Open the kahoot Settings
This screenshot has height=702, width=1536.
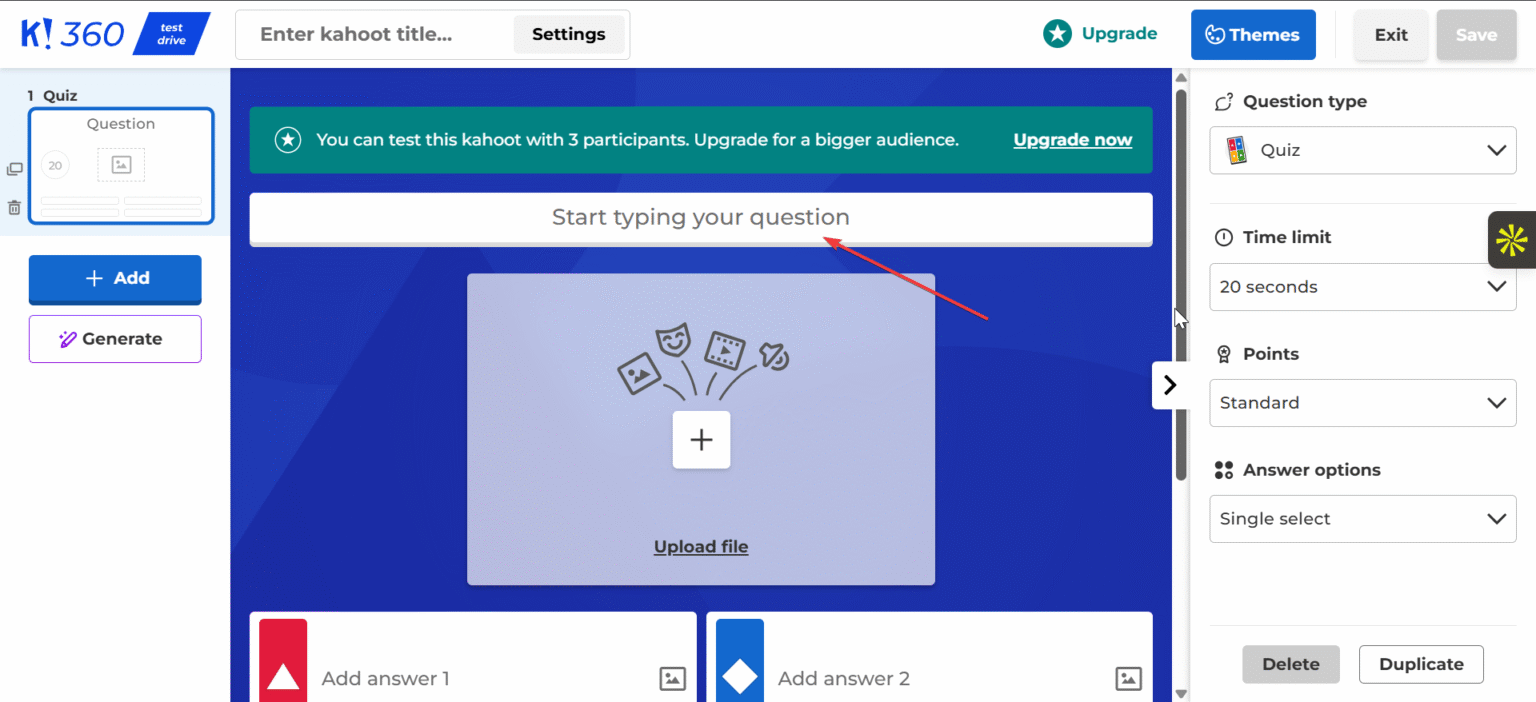[x=568, y=34]
